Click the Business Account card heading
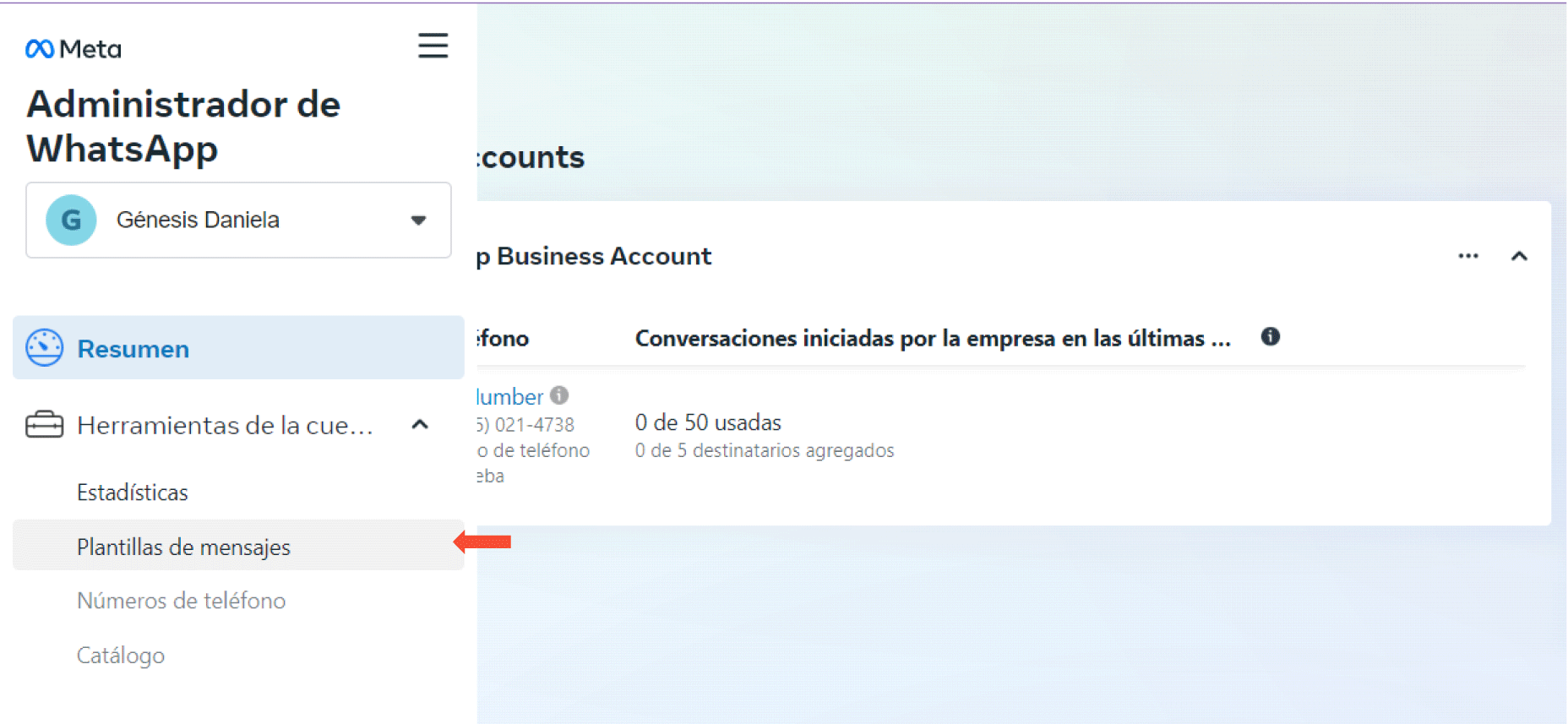Screen dimensions: 1568x724 pyautogui.click(x=595, y=256)
